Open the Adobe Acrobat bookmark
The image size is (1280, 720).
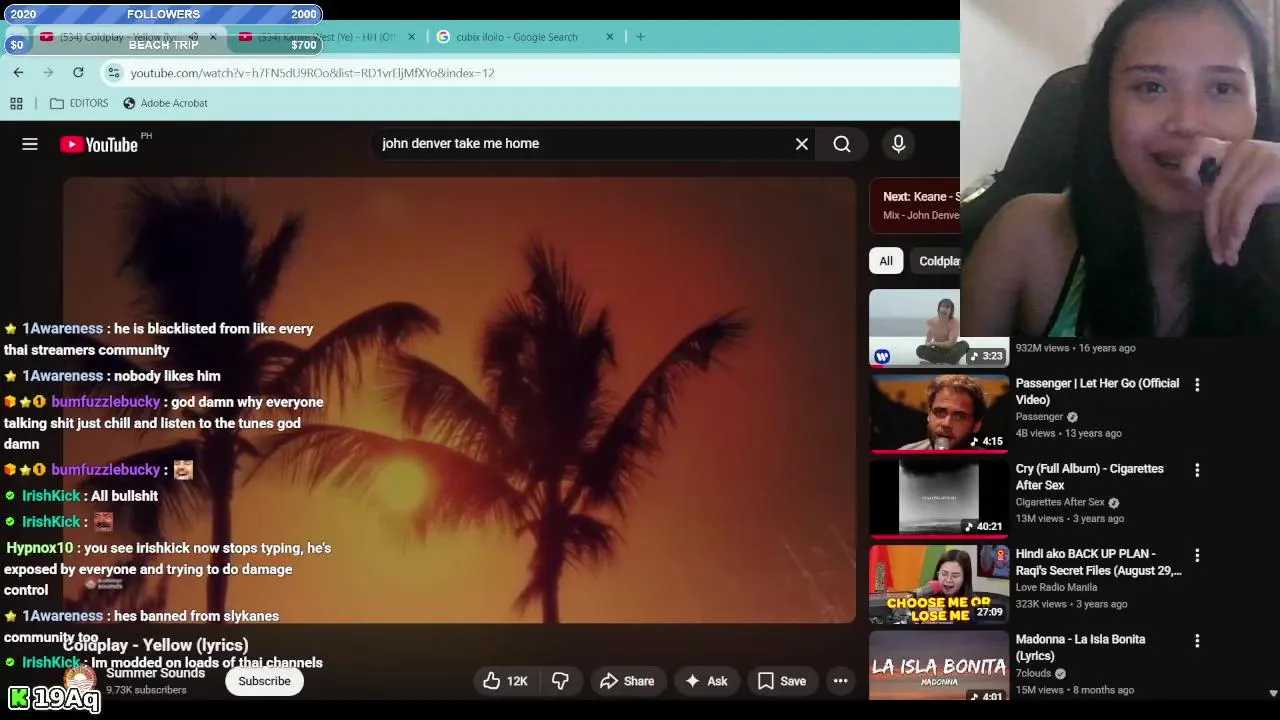pos(165,103)
